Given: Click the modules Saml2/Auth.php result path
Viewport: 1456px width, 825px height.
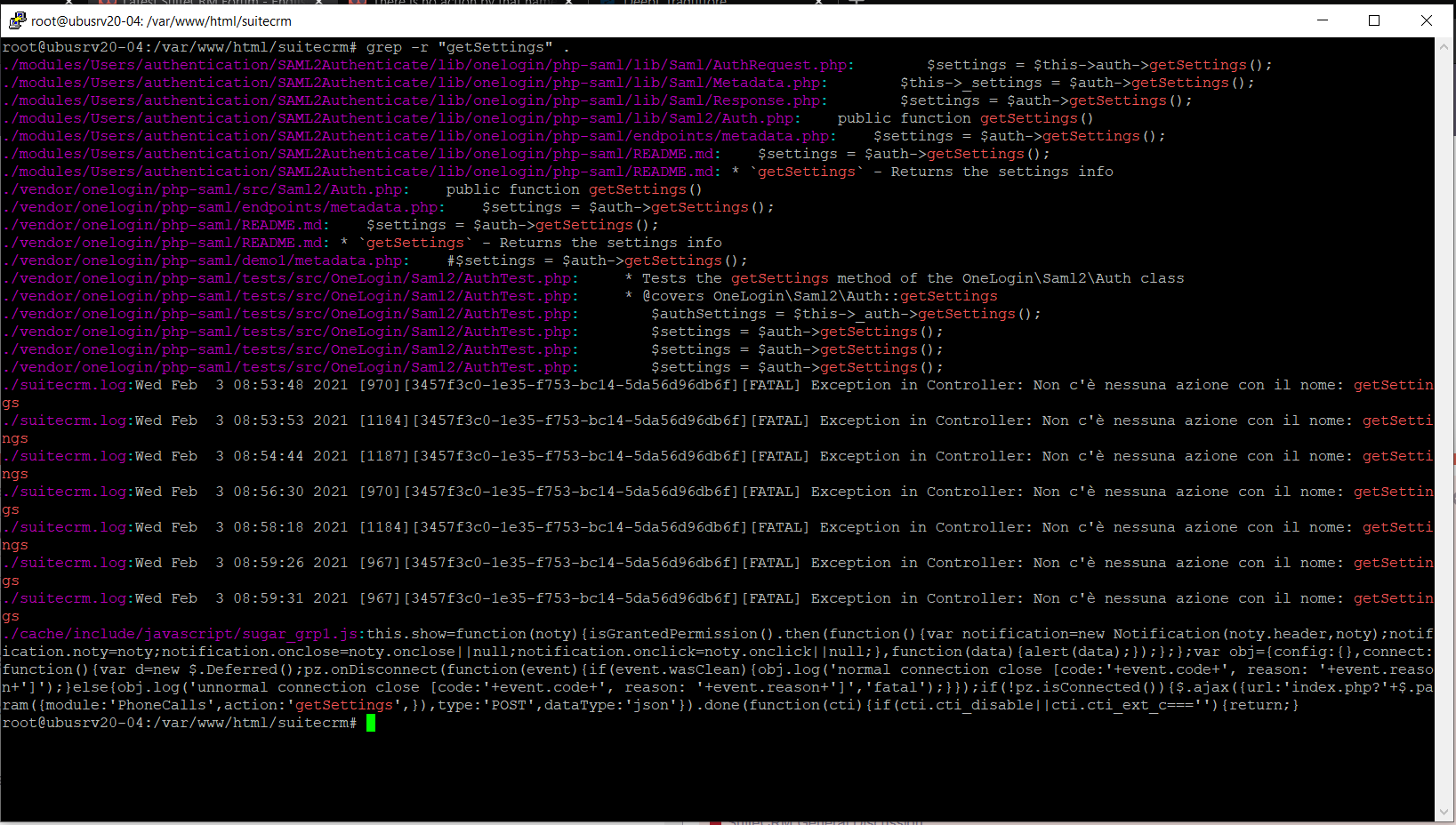Looking at the screenshot, I should (x=398, y=118).
